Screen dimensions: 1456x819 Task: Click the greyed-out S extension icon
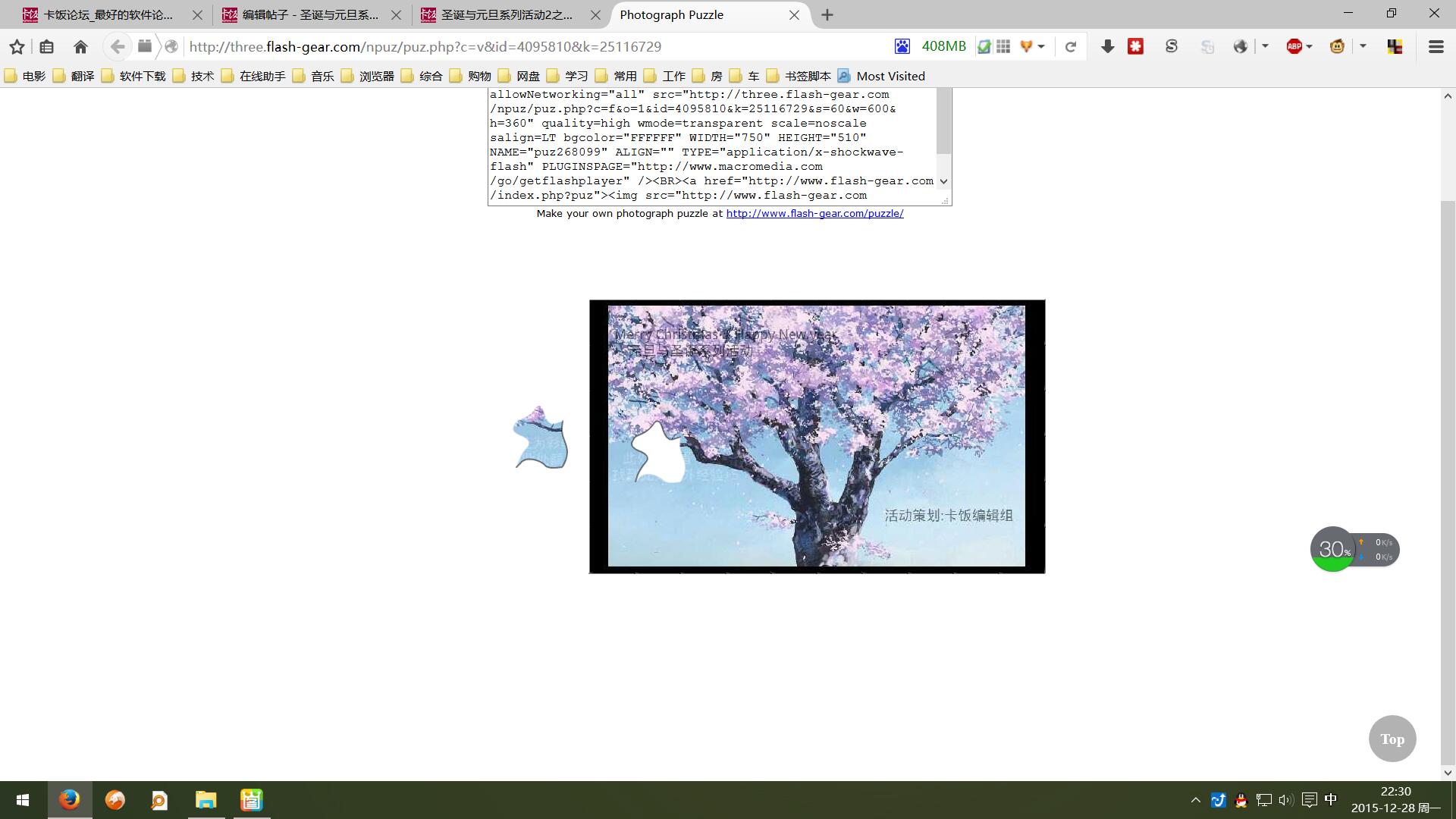click(1207, 47)
